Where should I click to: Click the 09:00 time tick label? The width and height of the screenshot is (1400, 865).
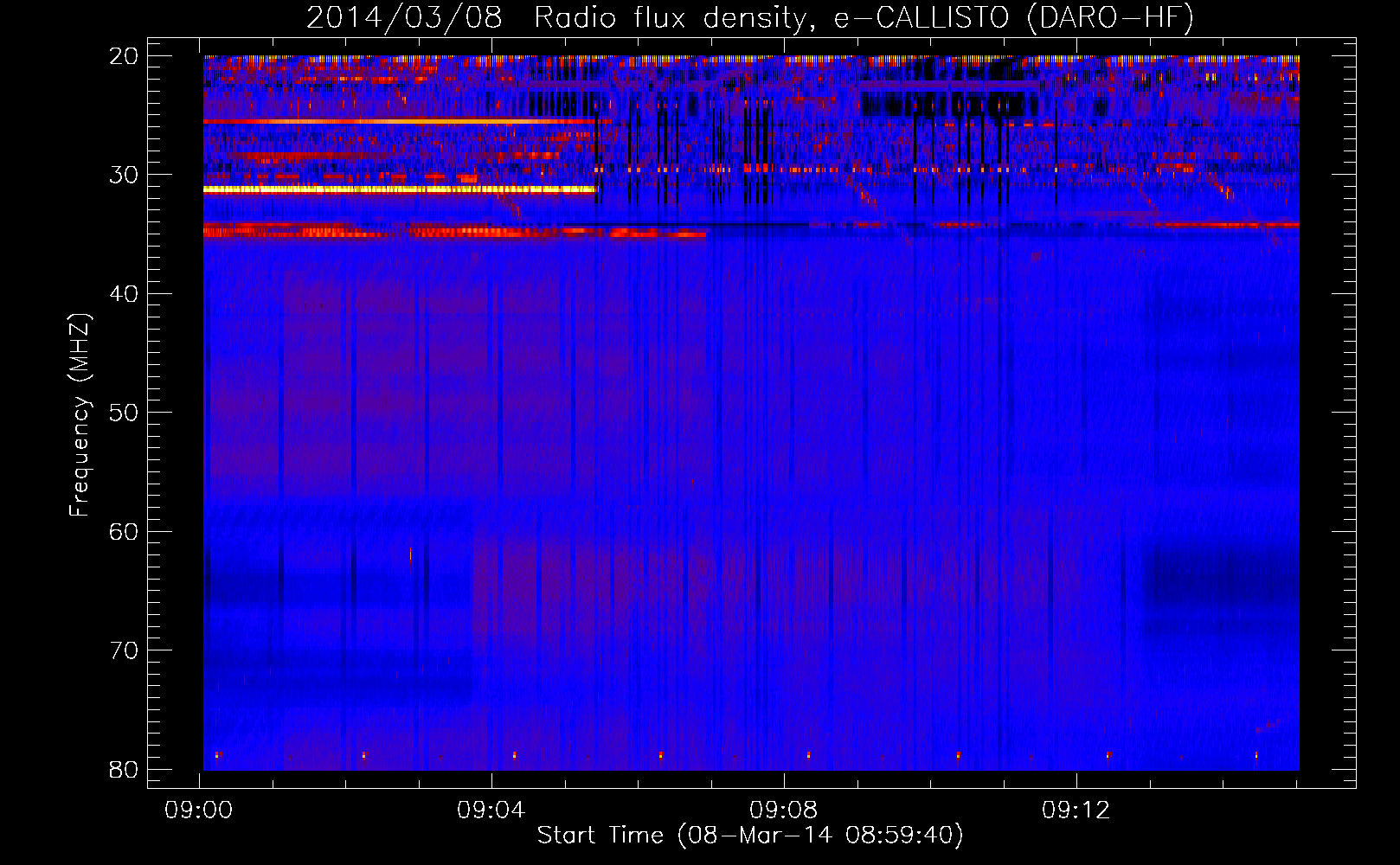tap(199, 811)
